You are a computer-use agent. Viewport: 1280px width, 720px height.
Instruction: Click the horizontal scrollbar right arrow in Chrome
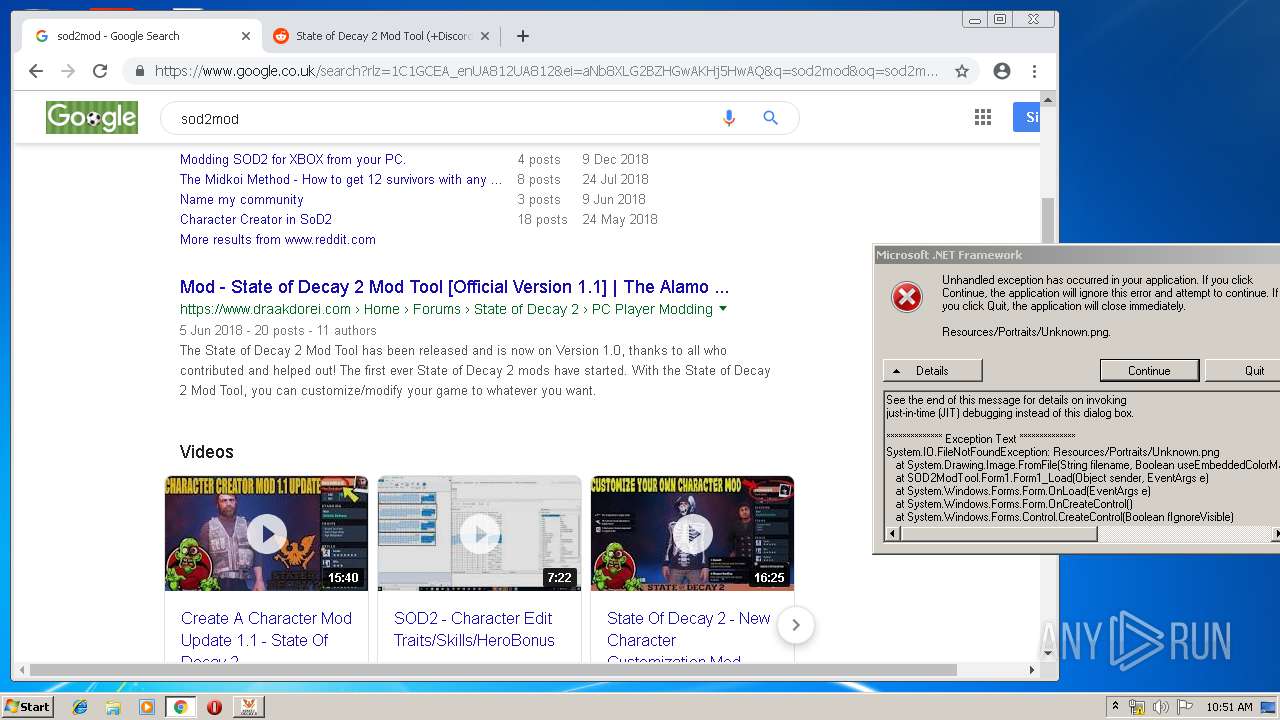pyautogui.click(x=1032, y=670)
